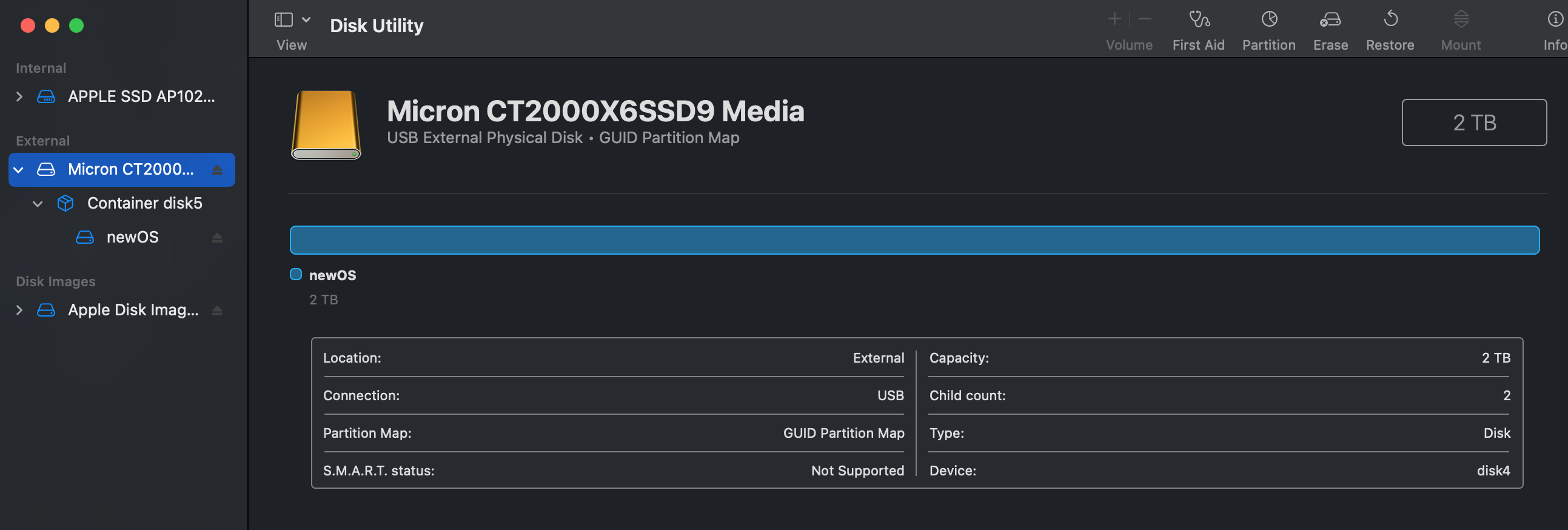Expand the Apple Disk Image entry
The image size is (1568, 530).
(x=19, y=310)
